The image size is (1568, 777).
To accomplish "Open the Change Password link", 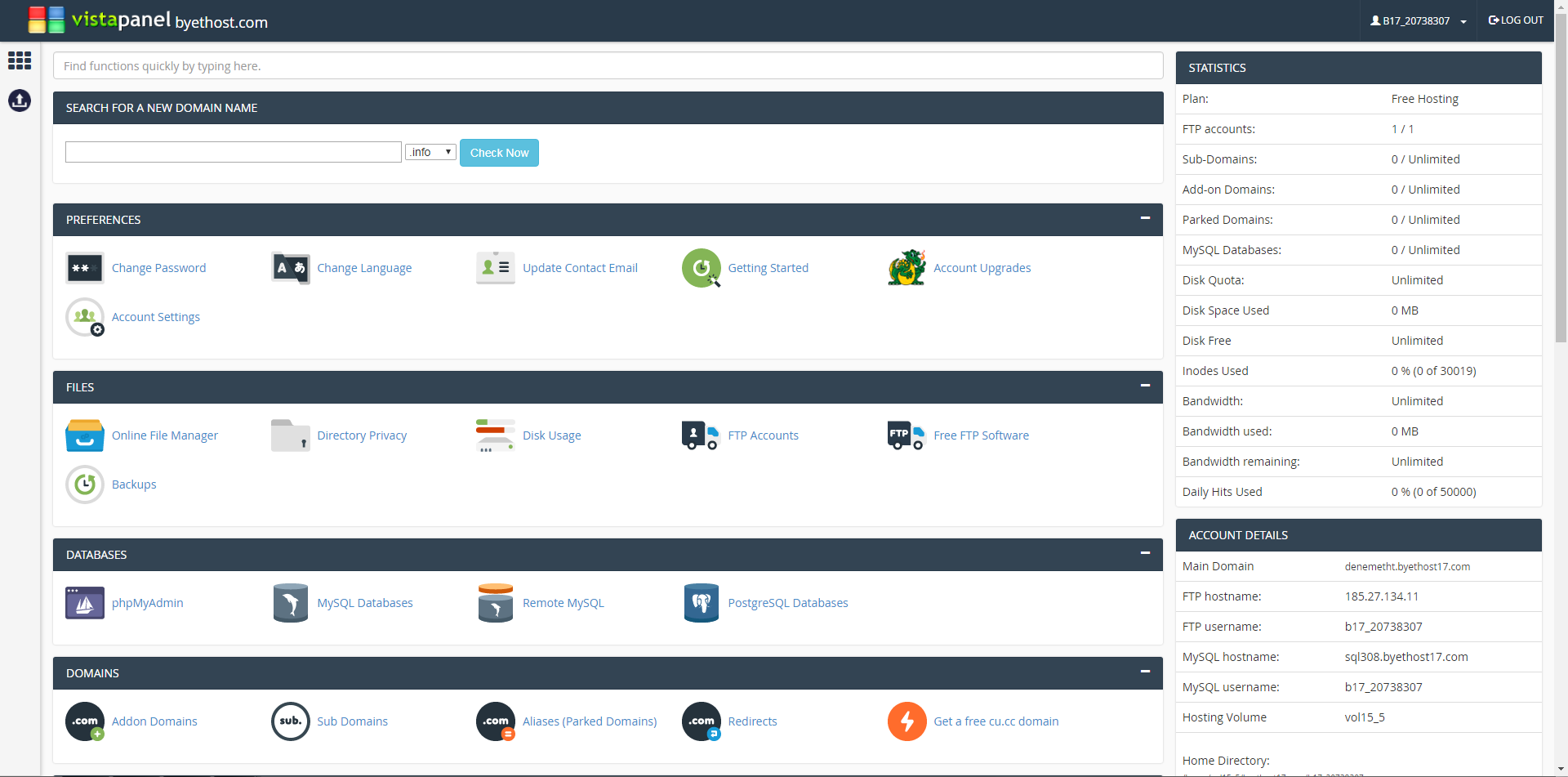I will (158, 268).
